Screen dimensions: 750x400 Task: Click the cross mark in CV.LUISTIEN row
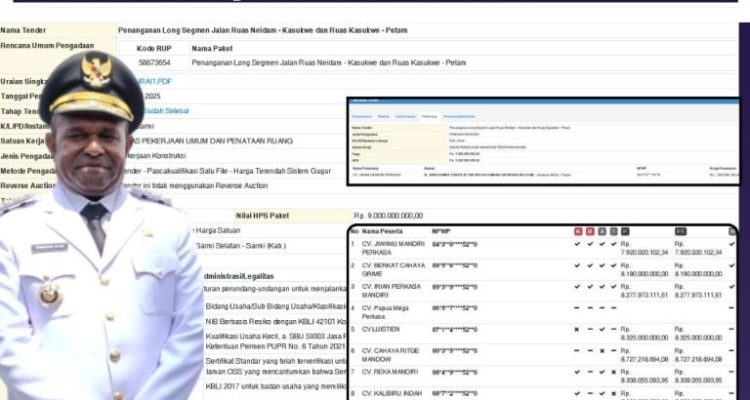pyautogui.click(x=577, y=330)
